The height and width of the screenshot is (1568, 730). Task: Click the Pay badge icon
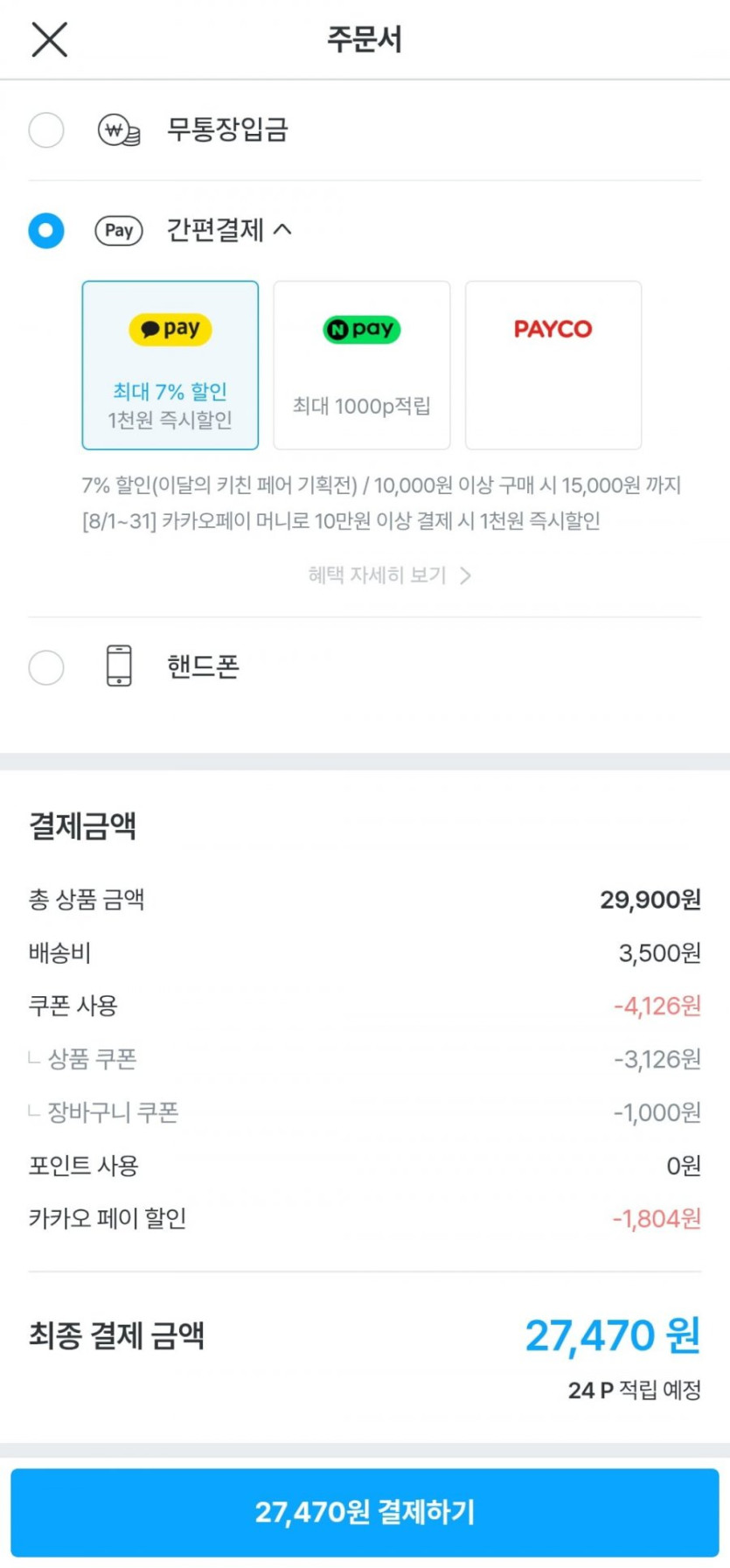119,231
